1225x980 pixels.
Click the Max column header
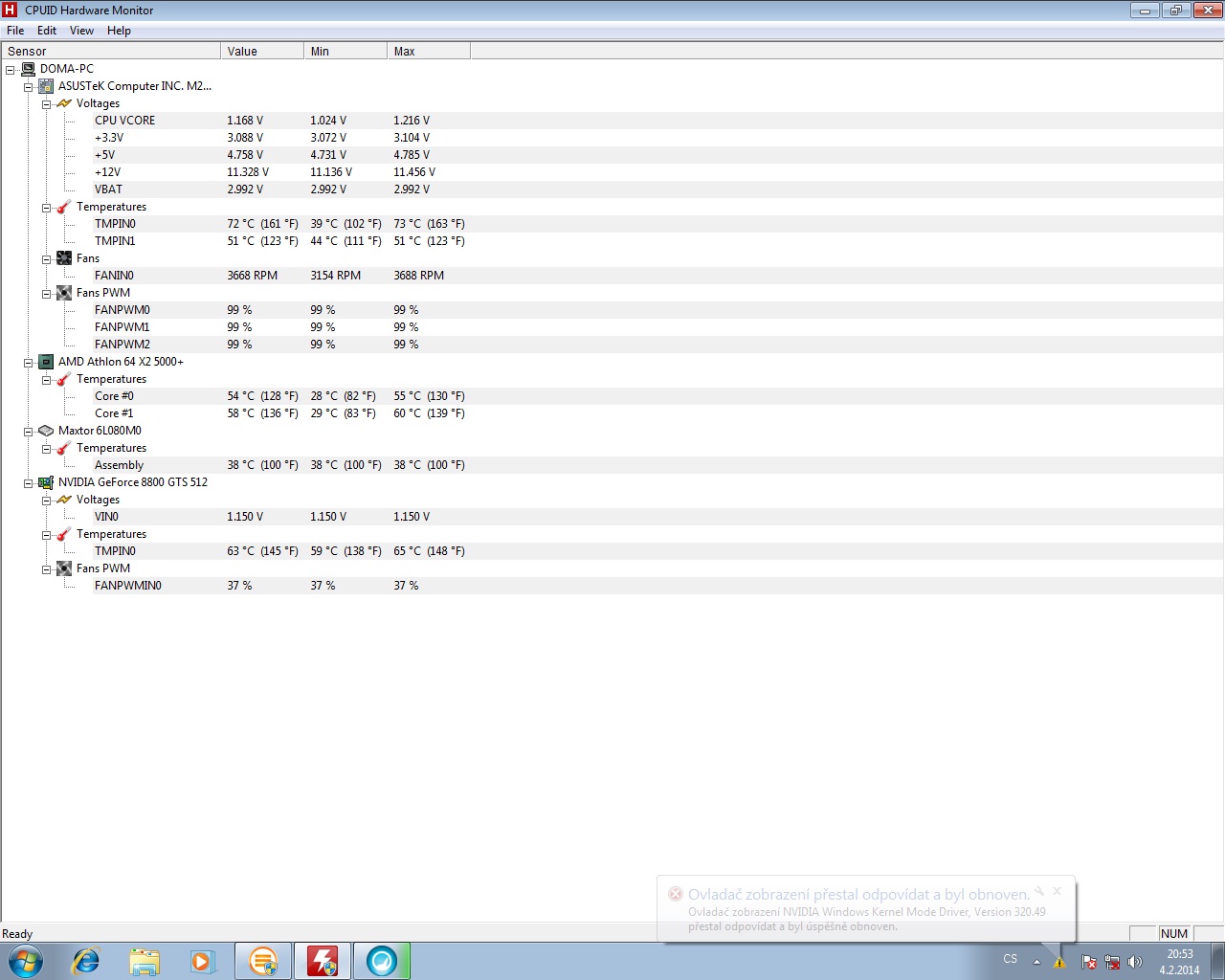(429, 52)
